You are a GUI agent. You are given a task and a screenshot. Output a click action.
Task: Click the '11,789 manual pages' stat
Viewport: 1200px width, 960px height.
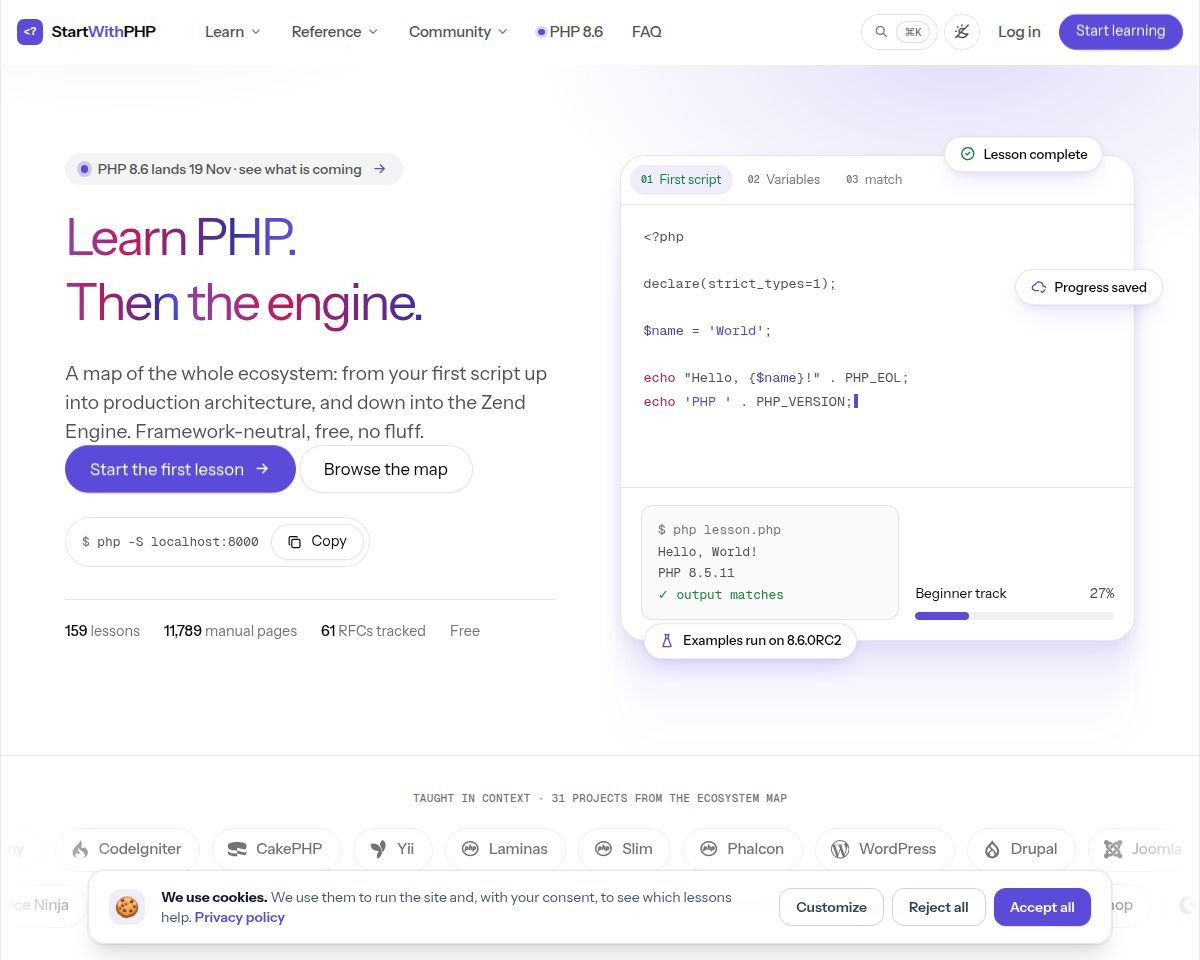pos(230,631)
